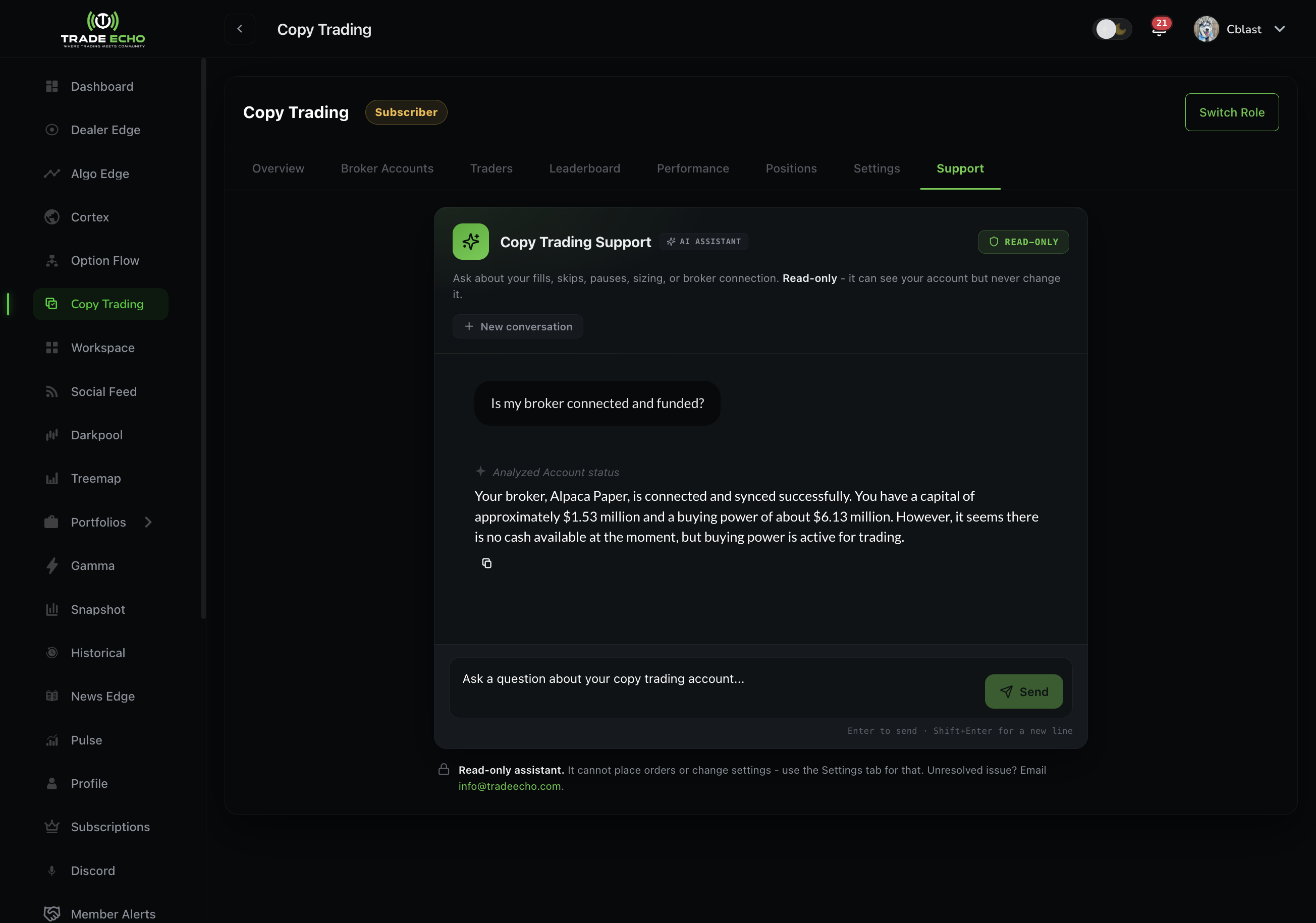The image size is (1316, 923).
Task: Open Treemap chart icon
Action: [x=51, y=479]
